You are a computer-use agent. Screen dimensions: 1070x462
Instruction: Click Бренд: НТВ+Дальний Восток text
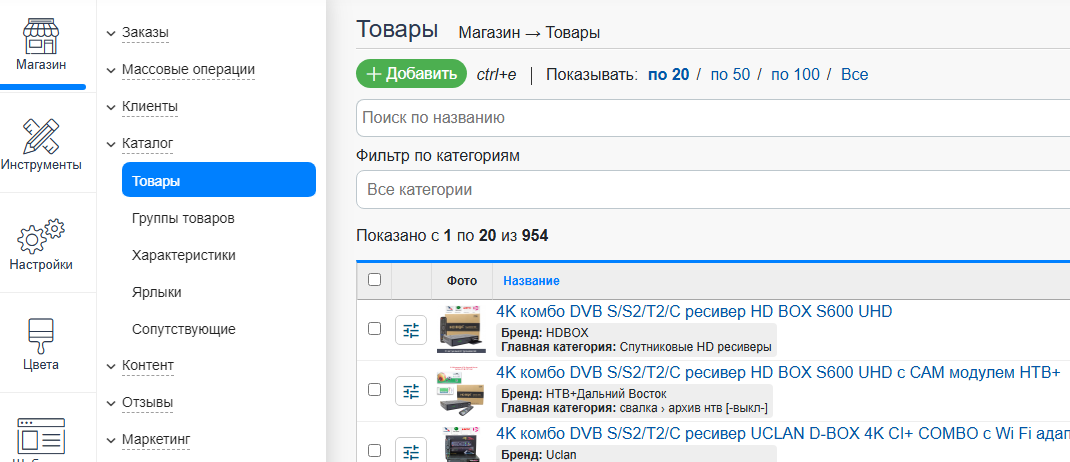pos(584,394)
